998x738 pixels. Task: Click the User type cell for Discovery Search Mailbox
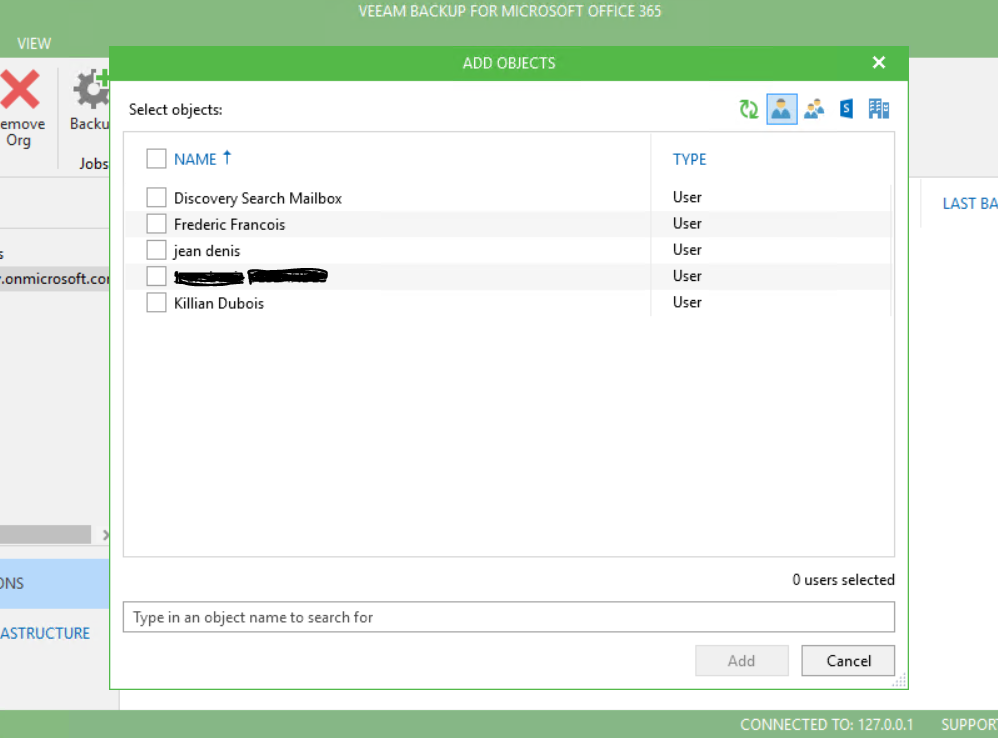(x=687, y=197)
